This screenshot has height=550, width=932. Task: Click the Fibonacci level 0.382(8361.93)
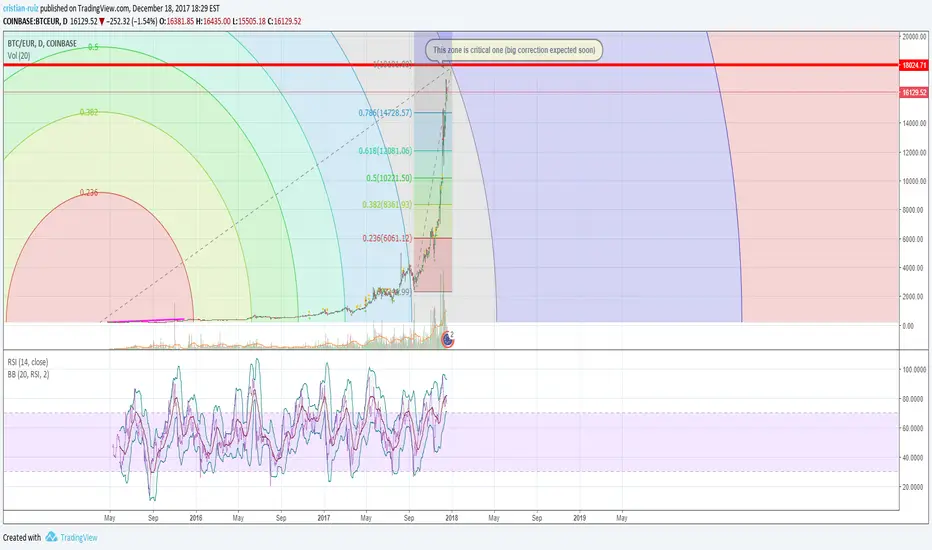387,205
